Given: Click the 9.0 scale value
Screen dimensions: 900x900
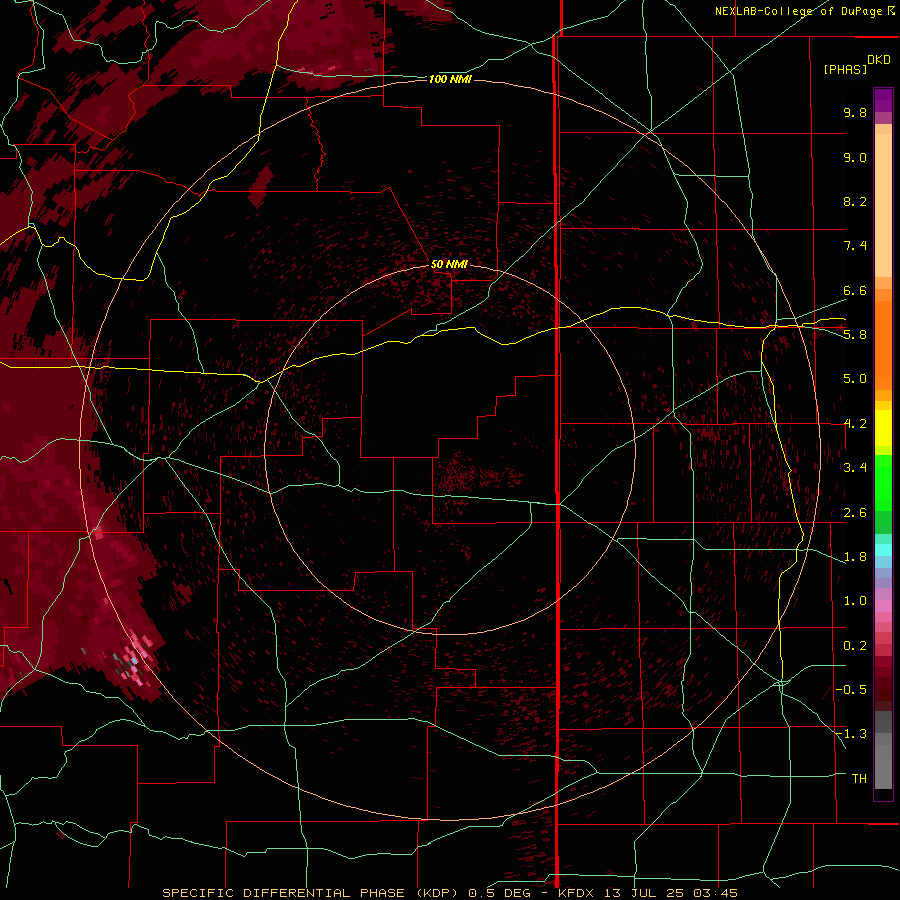Looking at the screenshot, I should [855, 157].
